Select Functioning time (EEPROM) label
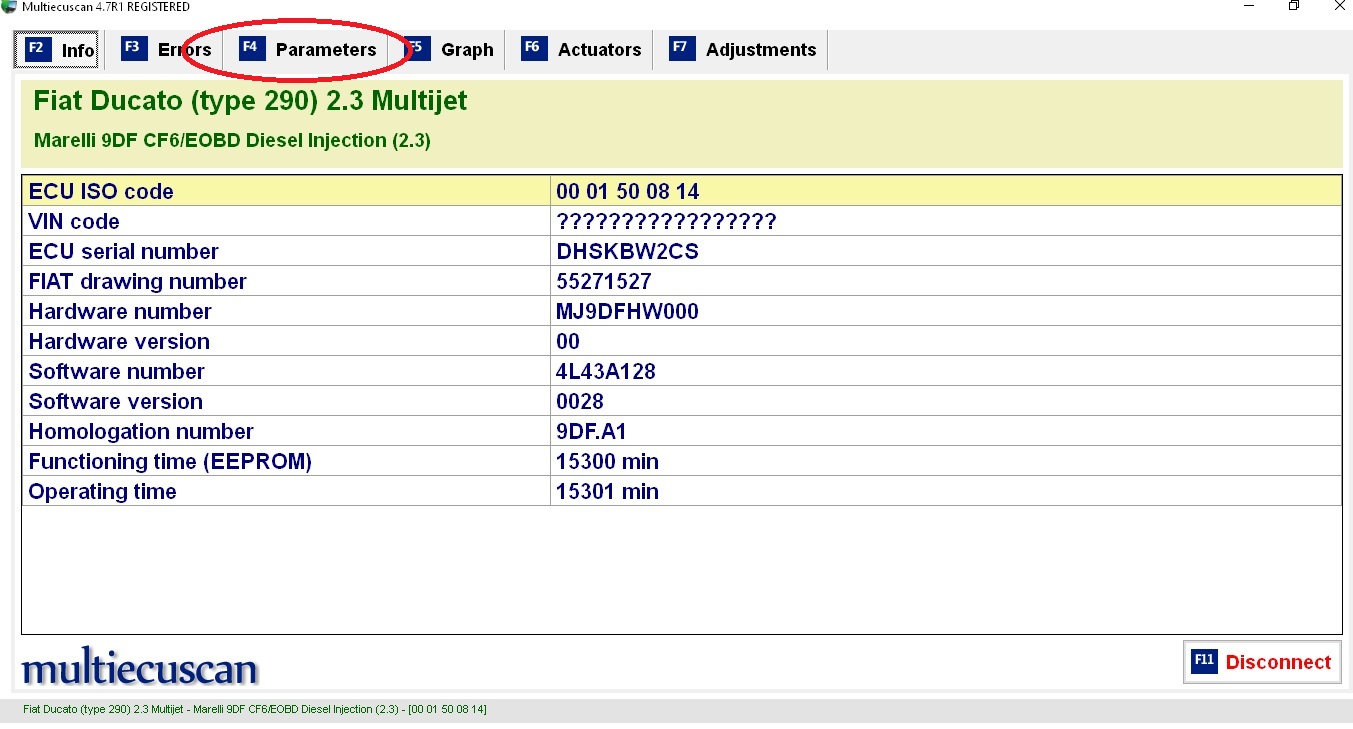This screenshot has width=1353, height=729. click(x=170, y=461)
